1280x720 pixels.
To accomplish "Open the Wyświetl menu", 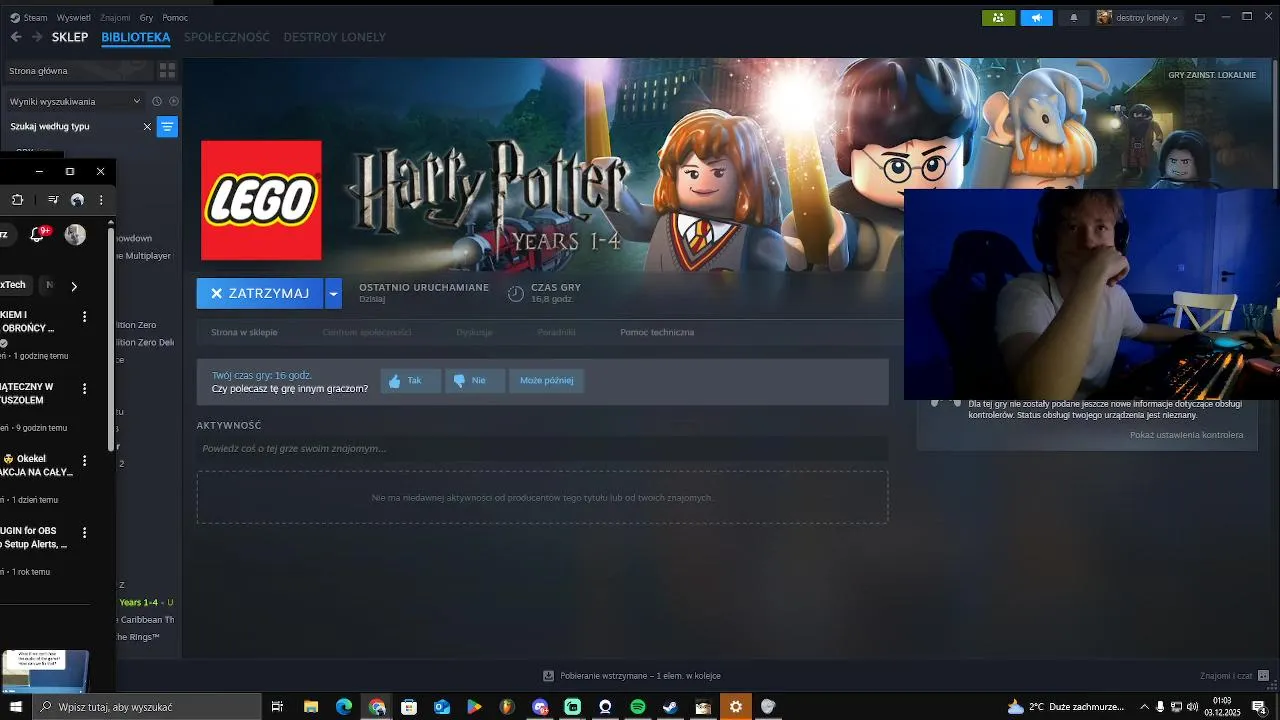I will pyautogui.click(x=73, y=17).
